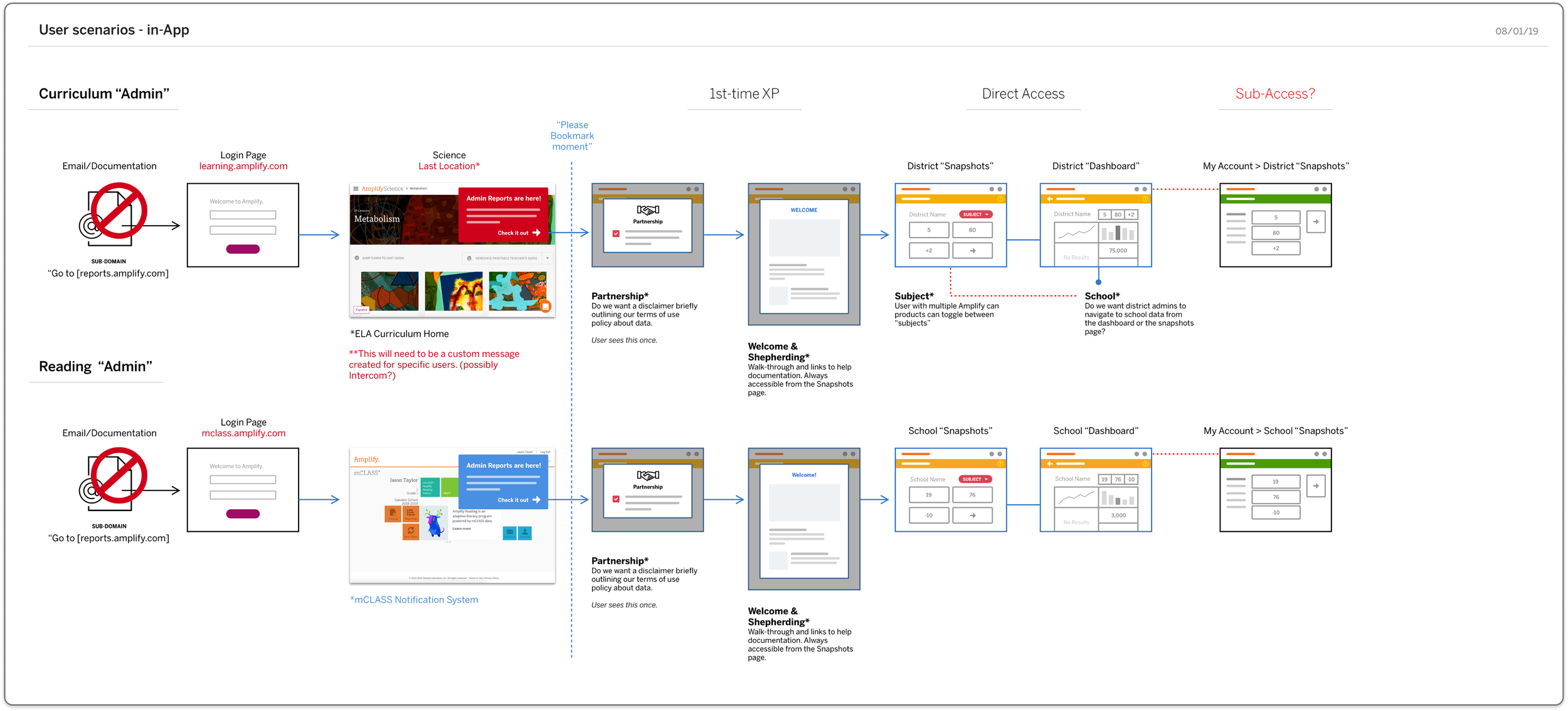Click the arrow cell in School Snapshots grid
Image resolution: width=1568 pixels, height=711 pixels.
pyautogui.click(x=972, y=515)
